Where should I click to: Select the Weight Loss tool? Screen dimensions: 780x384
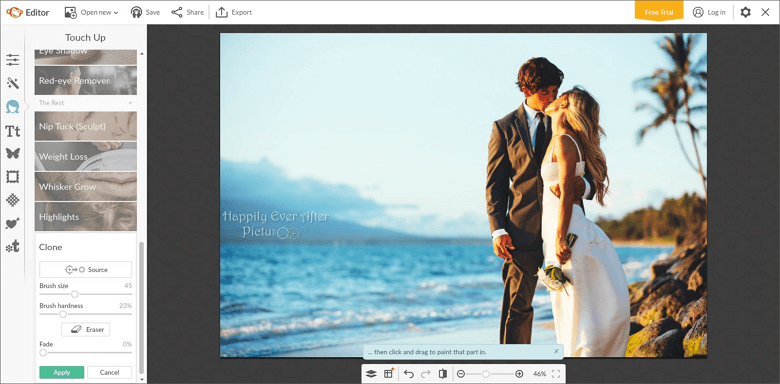tap(86, 156)
